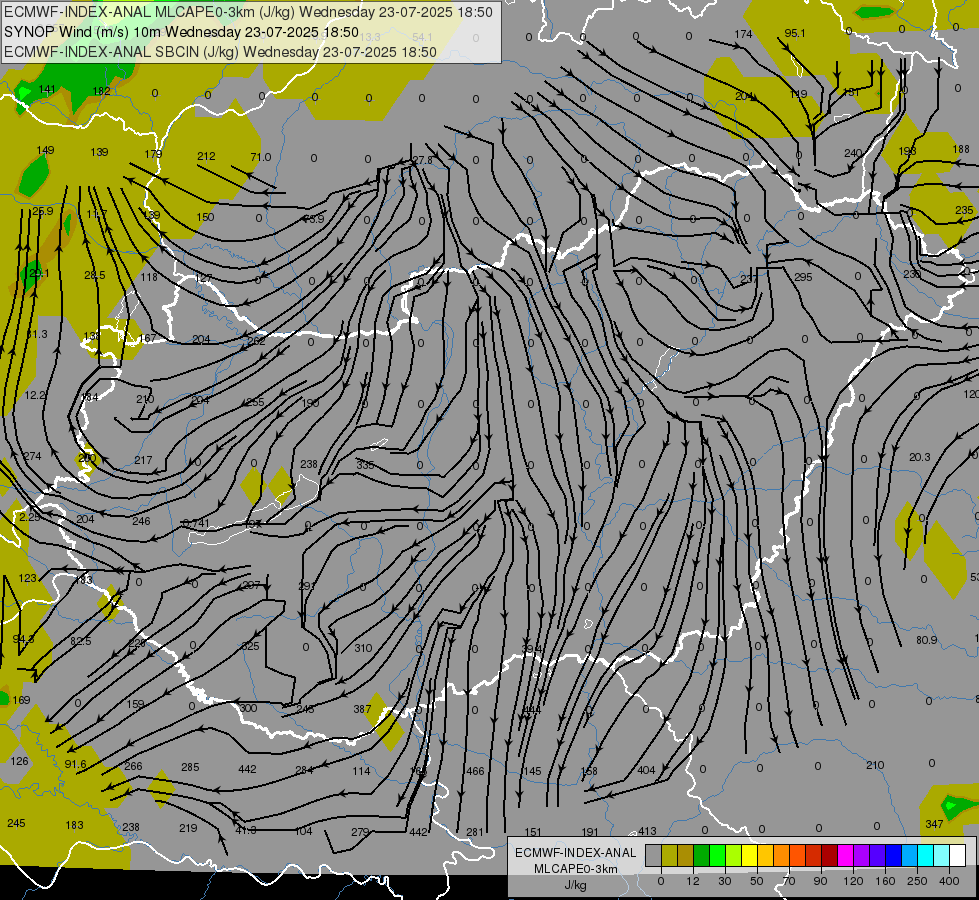Screen dimensions: 979x900
Task: Click the map value '281'
Action: 475,832
